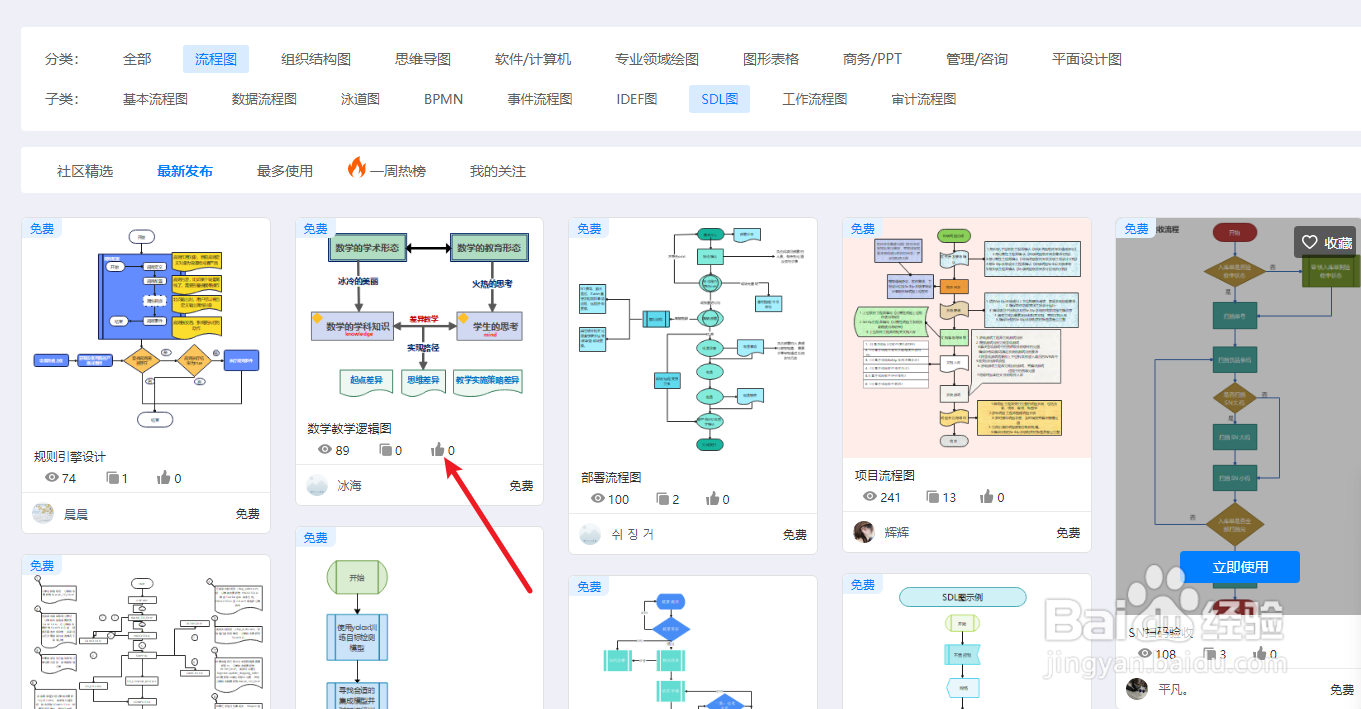Image resolution: width=1361 pixels, height=709 pixels.
Task: Open the 管理/咨询 category
Action: pyautogui.click(x=976, y=59)
